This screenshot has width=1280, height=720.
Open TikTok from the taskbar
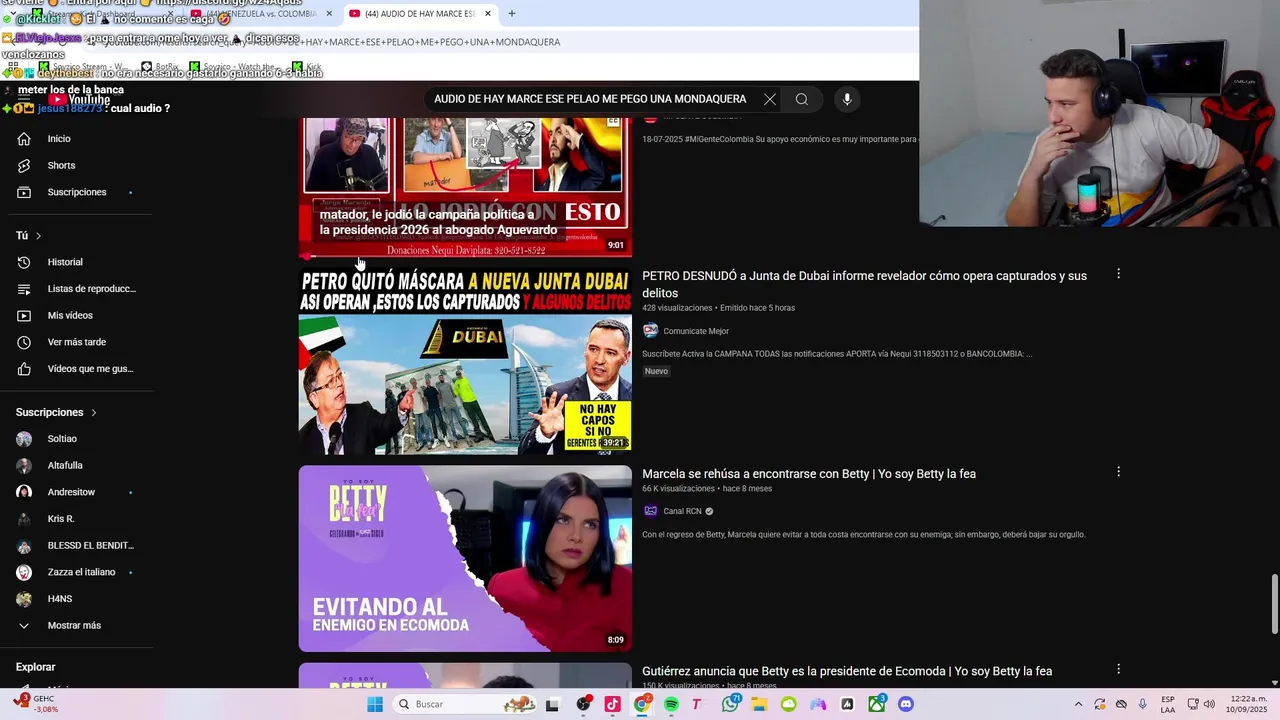(612, 704)
